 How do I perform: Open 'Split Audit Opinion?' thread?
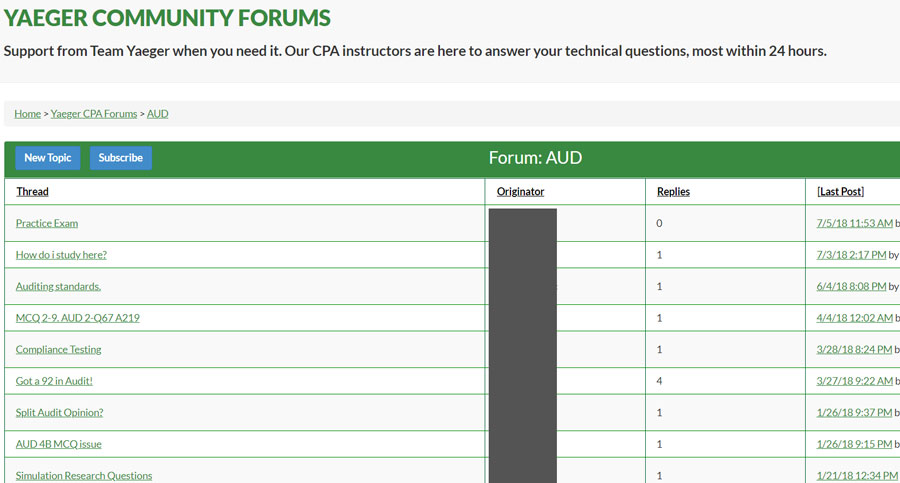point(59,412)
